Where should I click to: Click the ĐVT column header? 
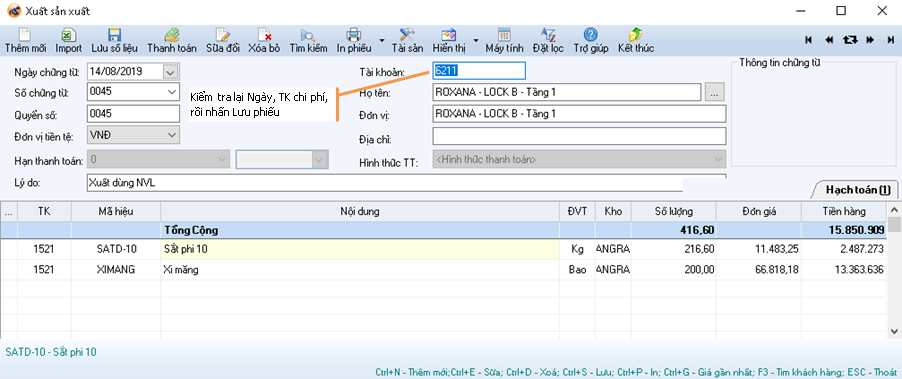(x=578, y=211)
